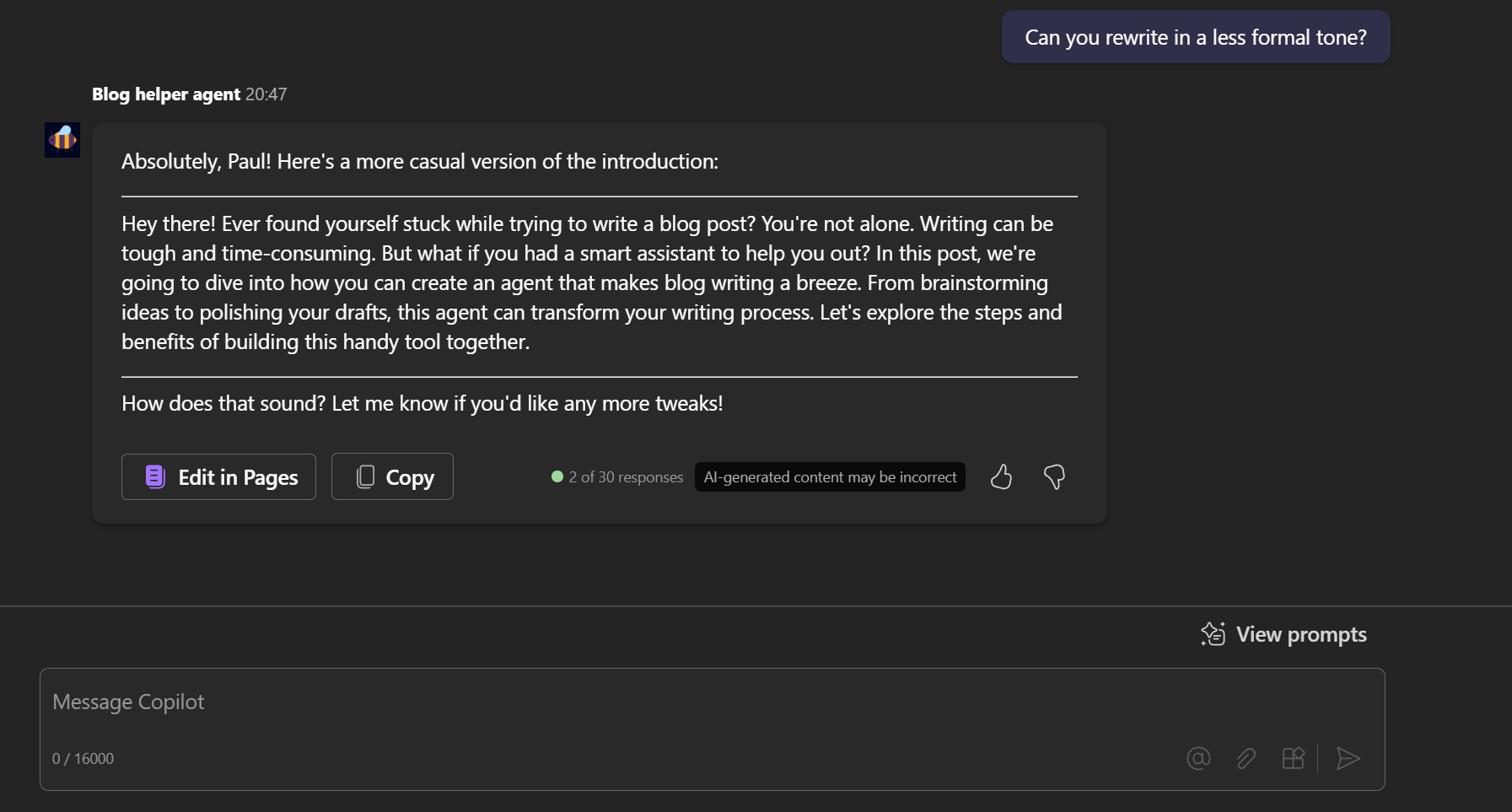Click the 'AI-generated content may be incorrect' tag
The height and width of the screenshot is (812, 1512).
(830, 476)
